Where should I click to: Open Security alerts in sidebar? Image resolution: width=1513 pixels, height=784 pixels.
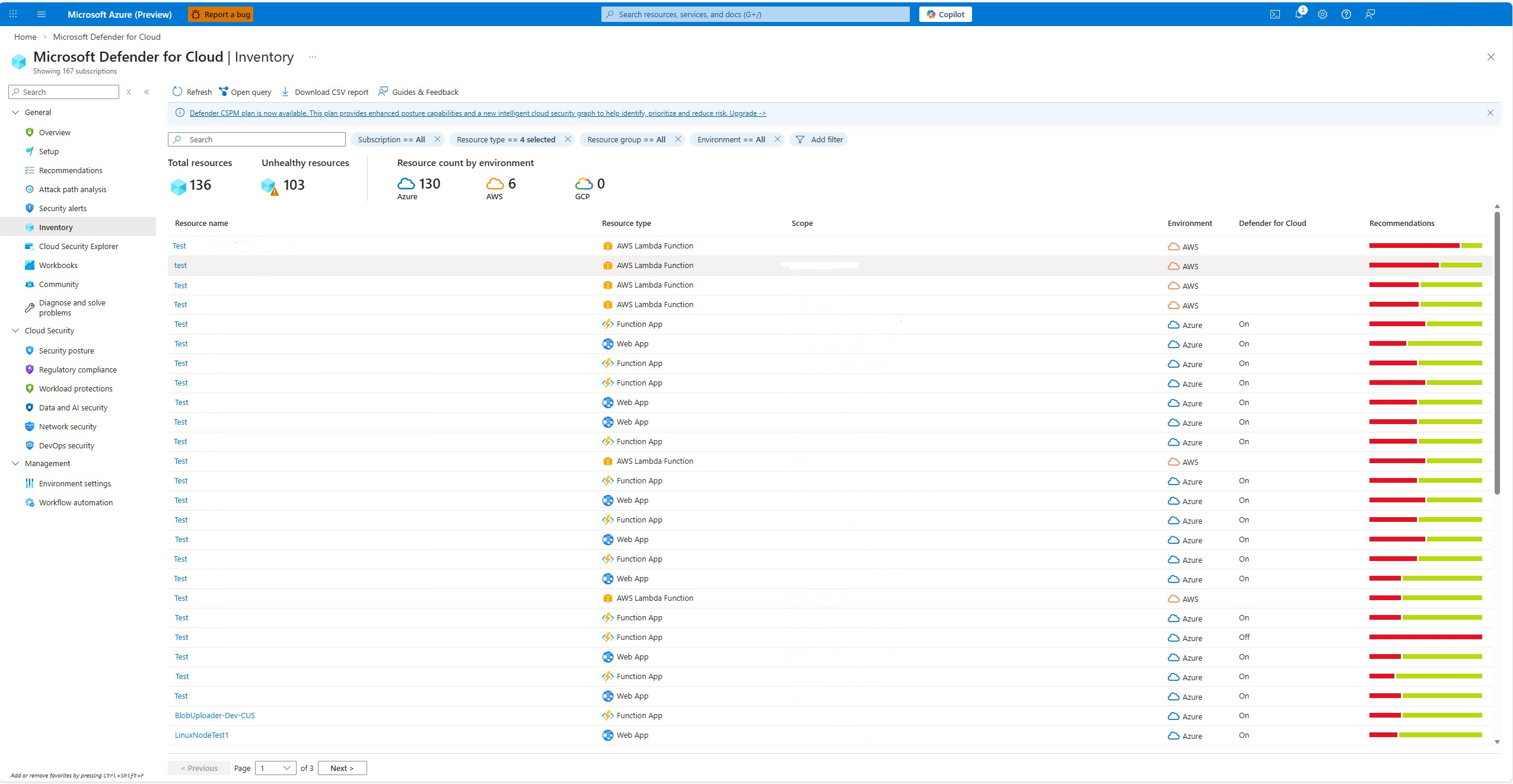click(x=62, y=208)
